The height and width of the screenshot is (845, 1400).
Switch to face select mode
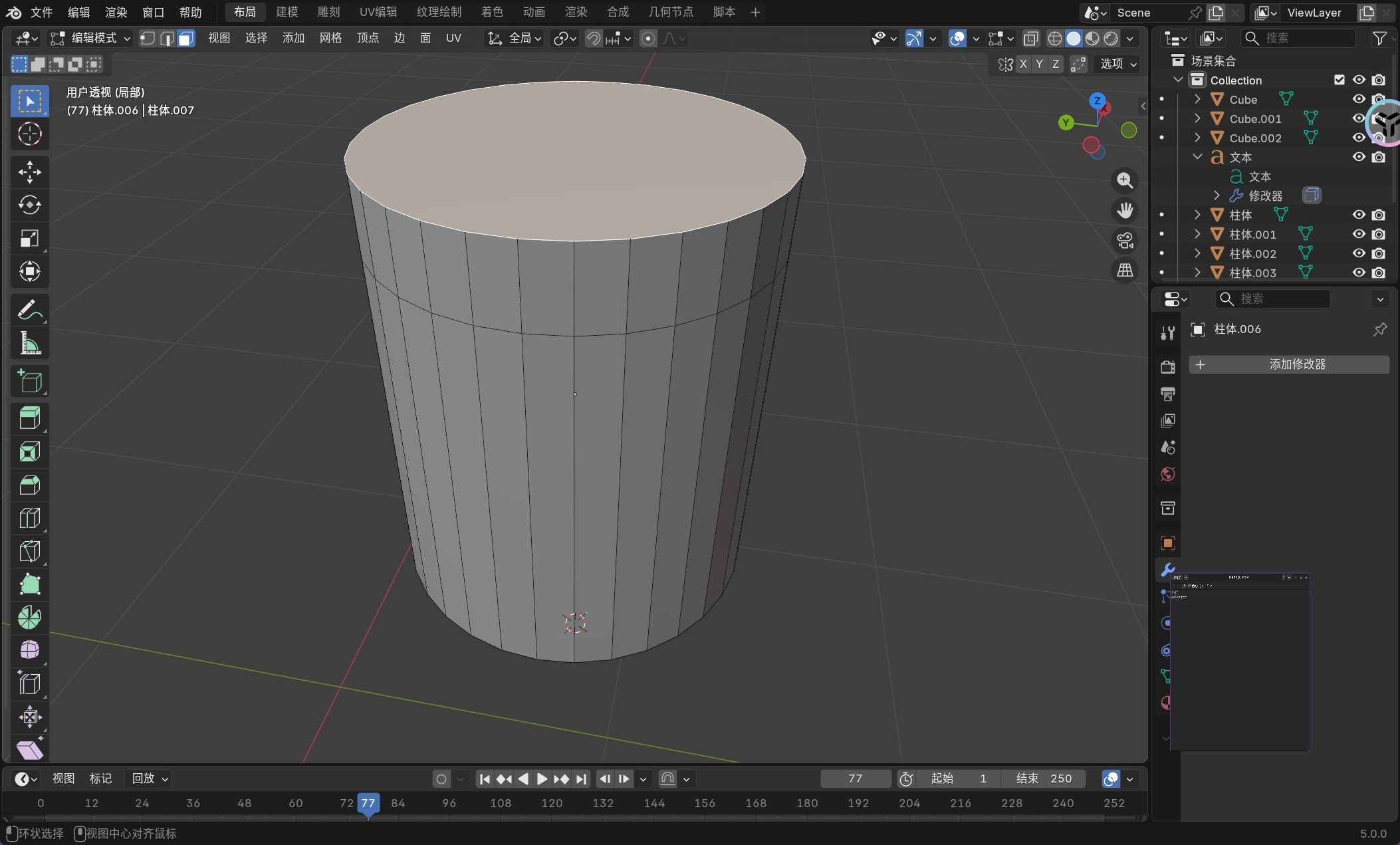186,39
